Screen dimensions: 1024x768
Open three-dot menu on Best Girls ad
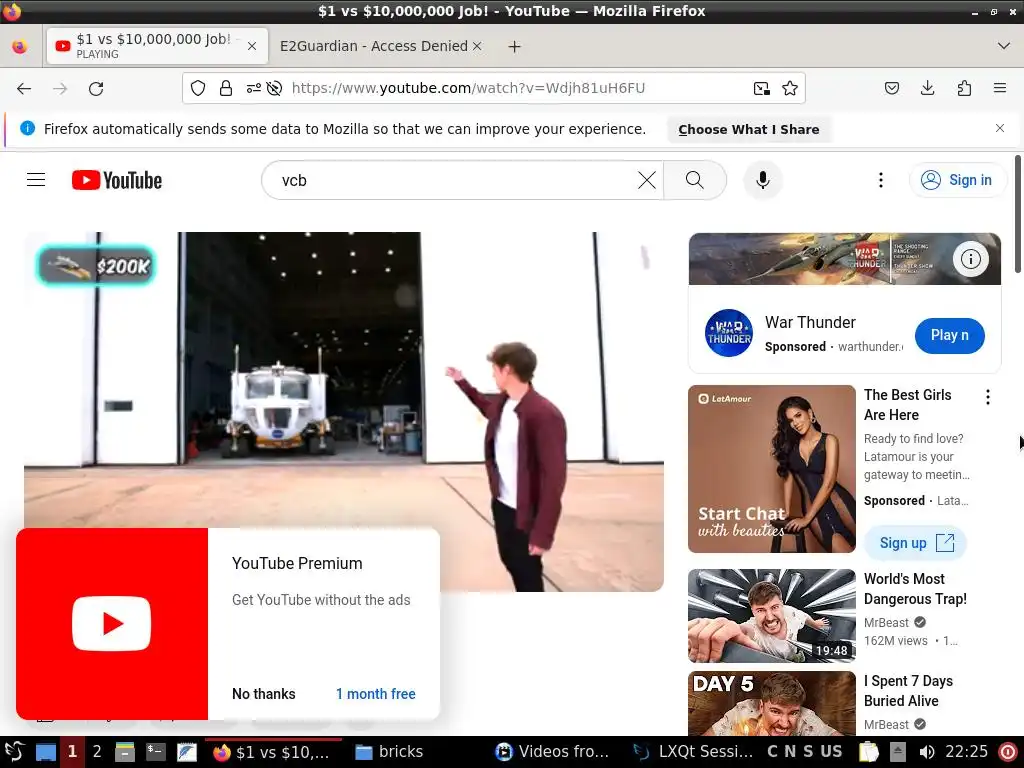(988, 396)
